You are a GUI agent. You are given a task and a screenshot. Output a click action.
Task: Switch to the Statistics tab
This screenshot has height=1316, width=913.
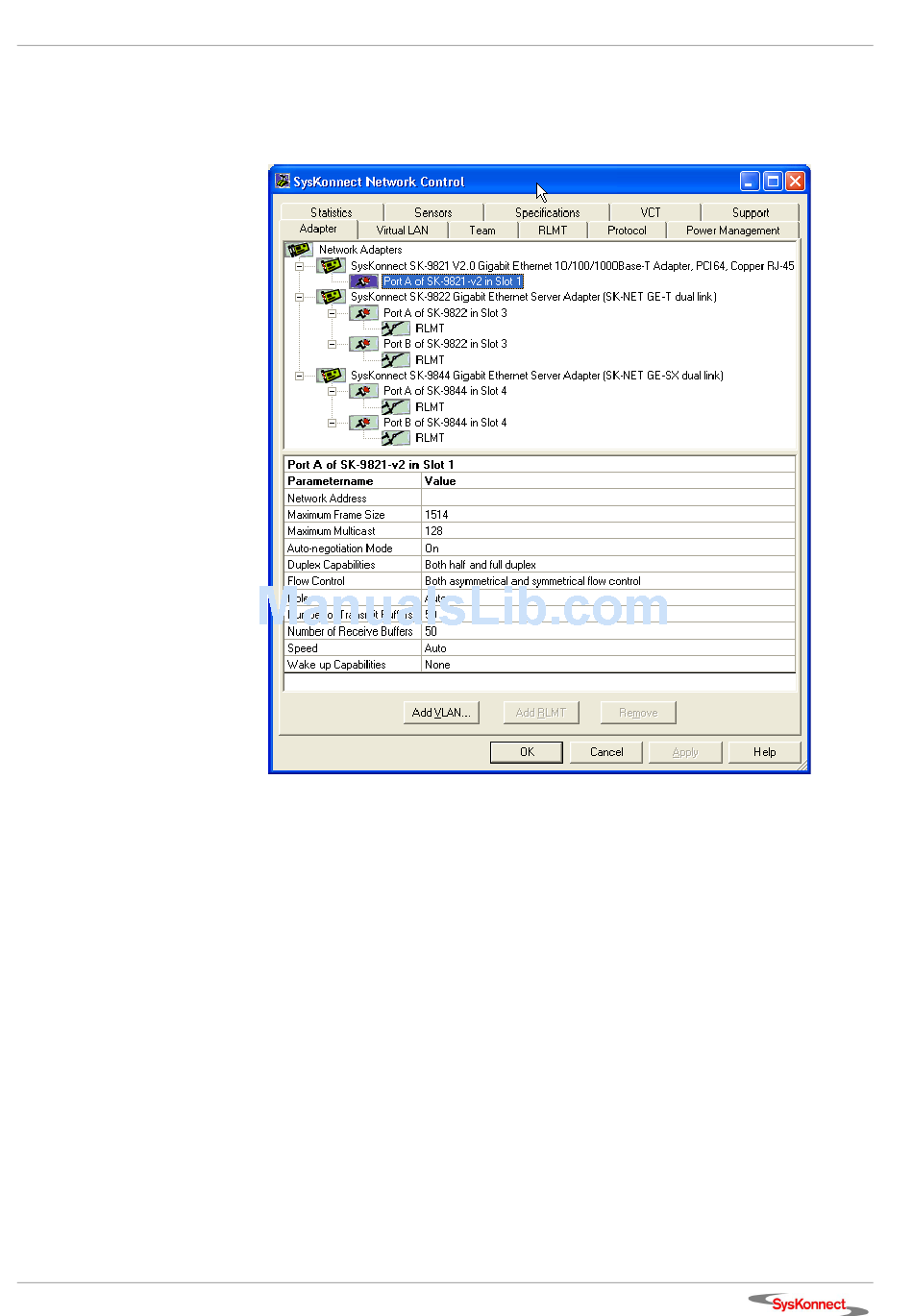point(331,212)
